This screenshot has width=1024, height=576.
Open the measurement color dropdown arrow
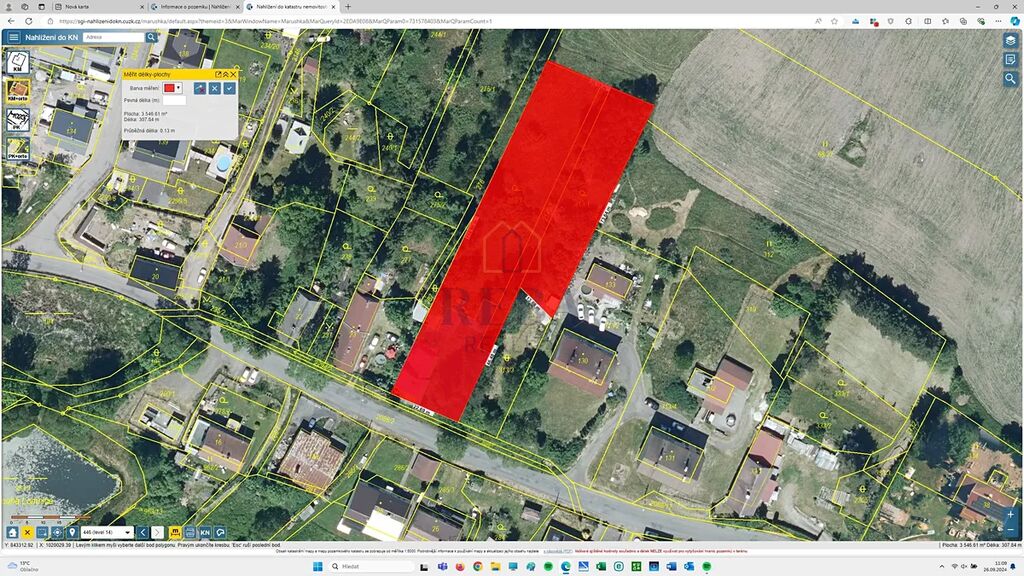point(178,88)
